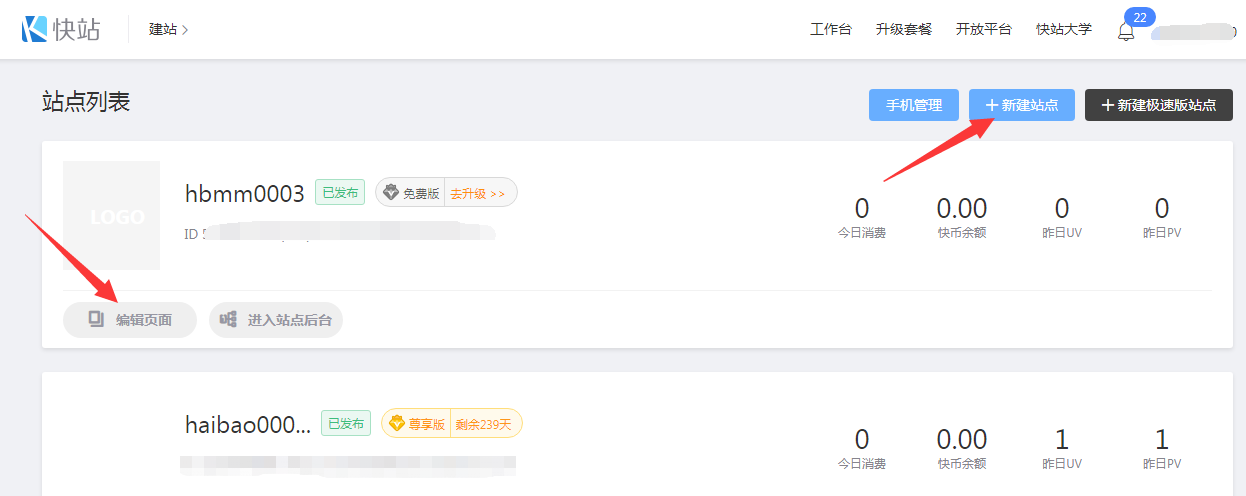Click the notification count badge 22
The image size is (1246, 496).
pyautogui.click(x=1140, y=17)
